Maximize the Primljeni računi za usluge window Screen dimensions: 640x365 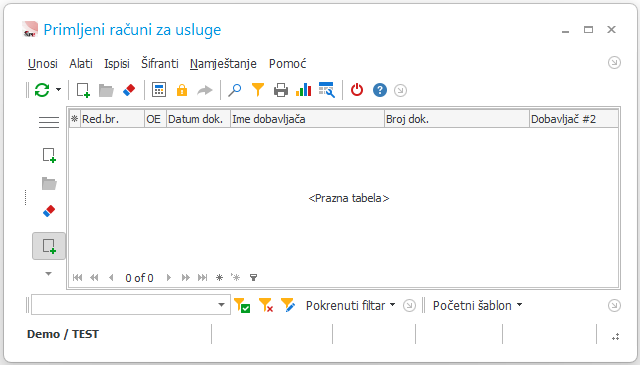point(588,29)
